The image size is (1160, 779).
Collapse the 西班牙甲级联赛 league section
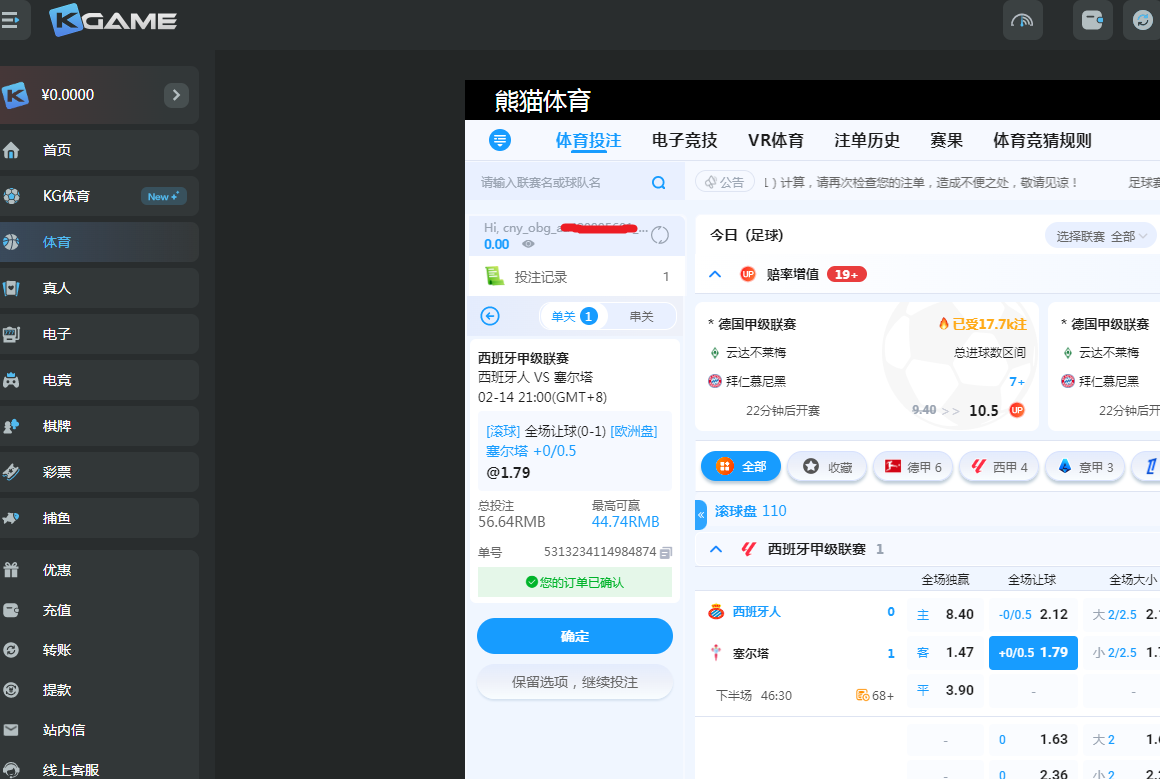(x=715, y=549)
